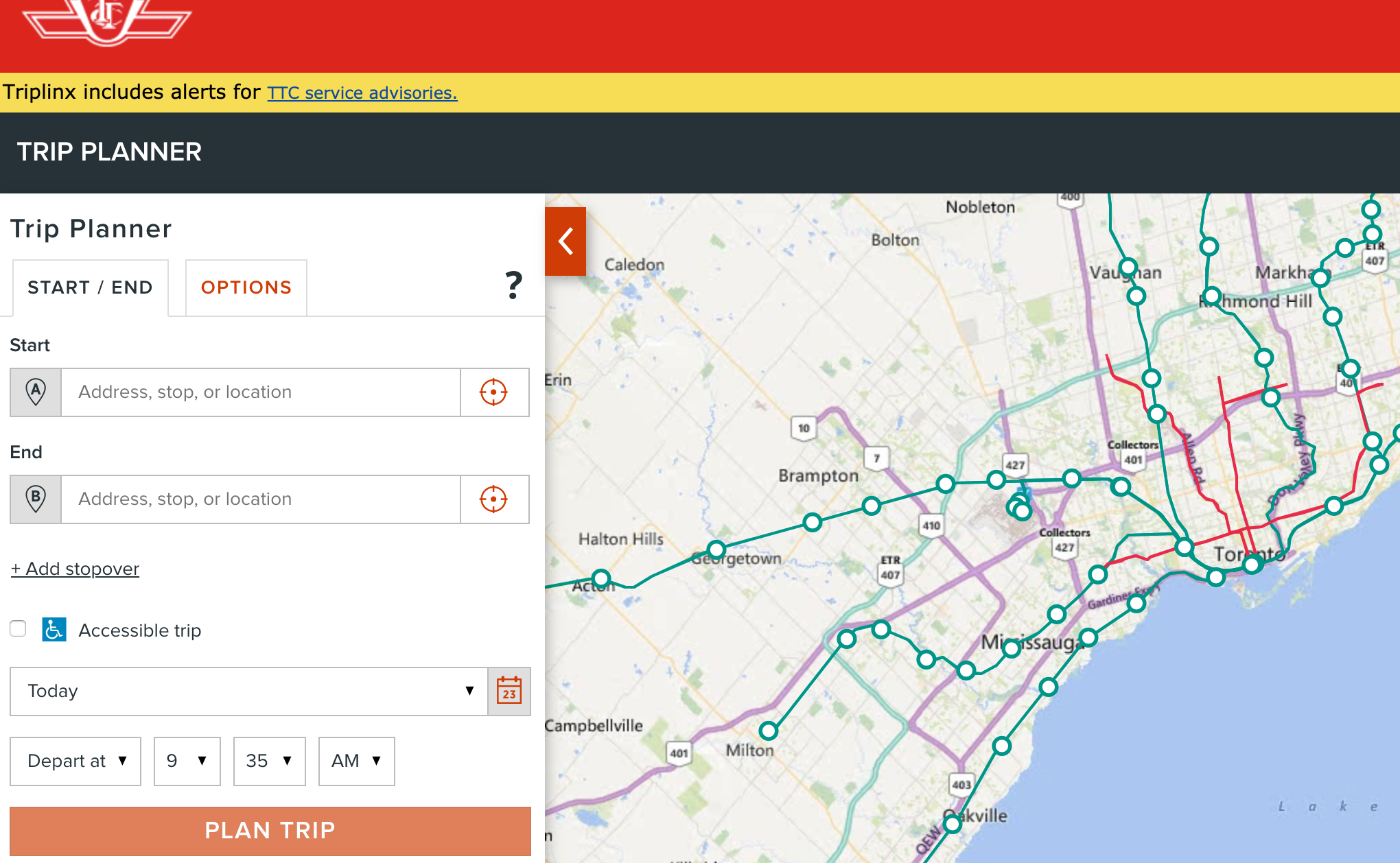Change the hour dropdown showing 9
The height and width of the screenshot is (863, 1400).
187,761
